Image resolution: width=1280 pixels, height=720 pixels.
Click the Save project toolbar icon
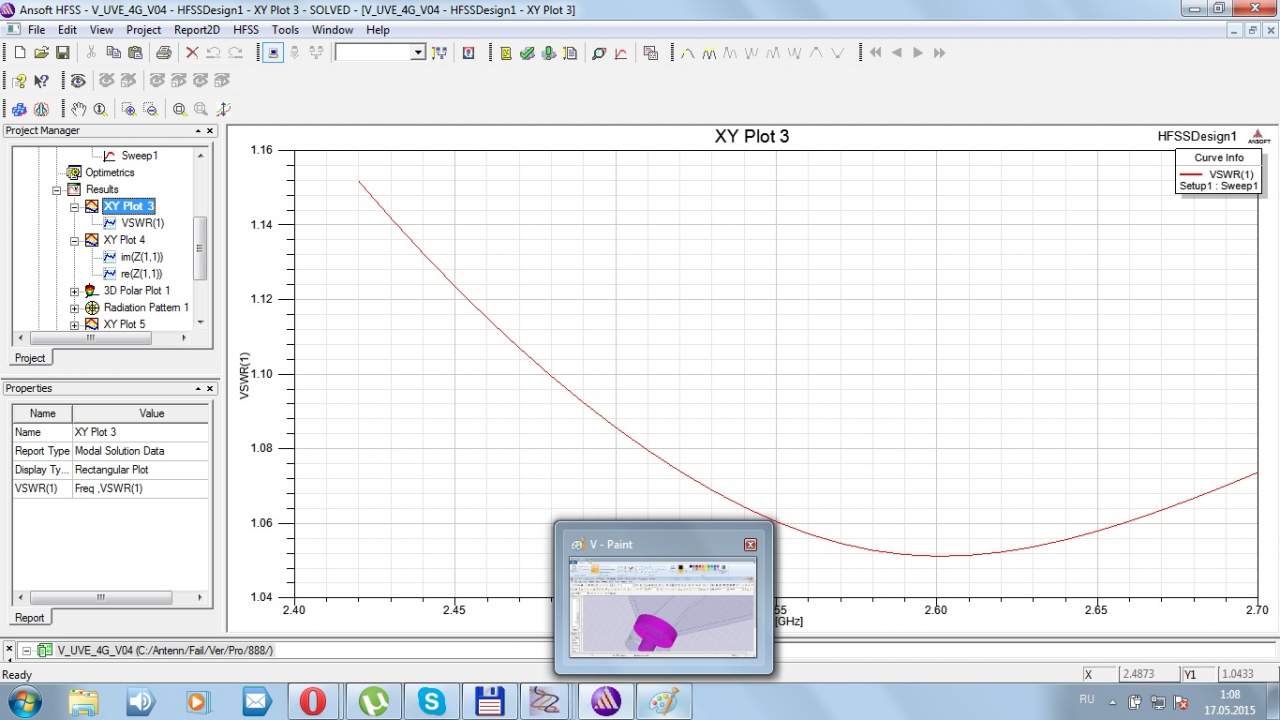[62, 53]
